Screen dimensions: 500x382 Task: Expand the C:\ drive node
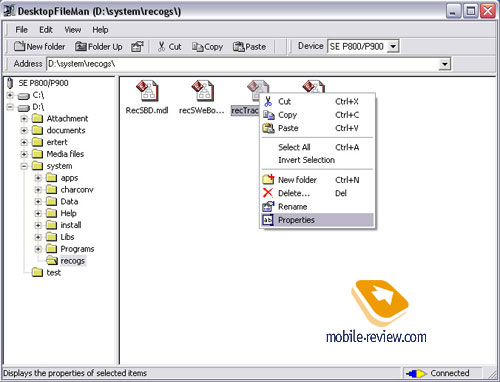(10, 95)
